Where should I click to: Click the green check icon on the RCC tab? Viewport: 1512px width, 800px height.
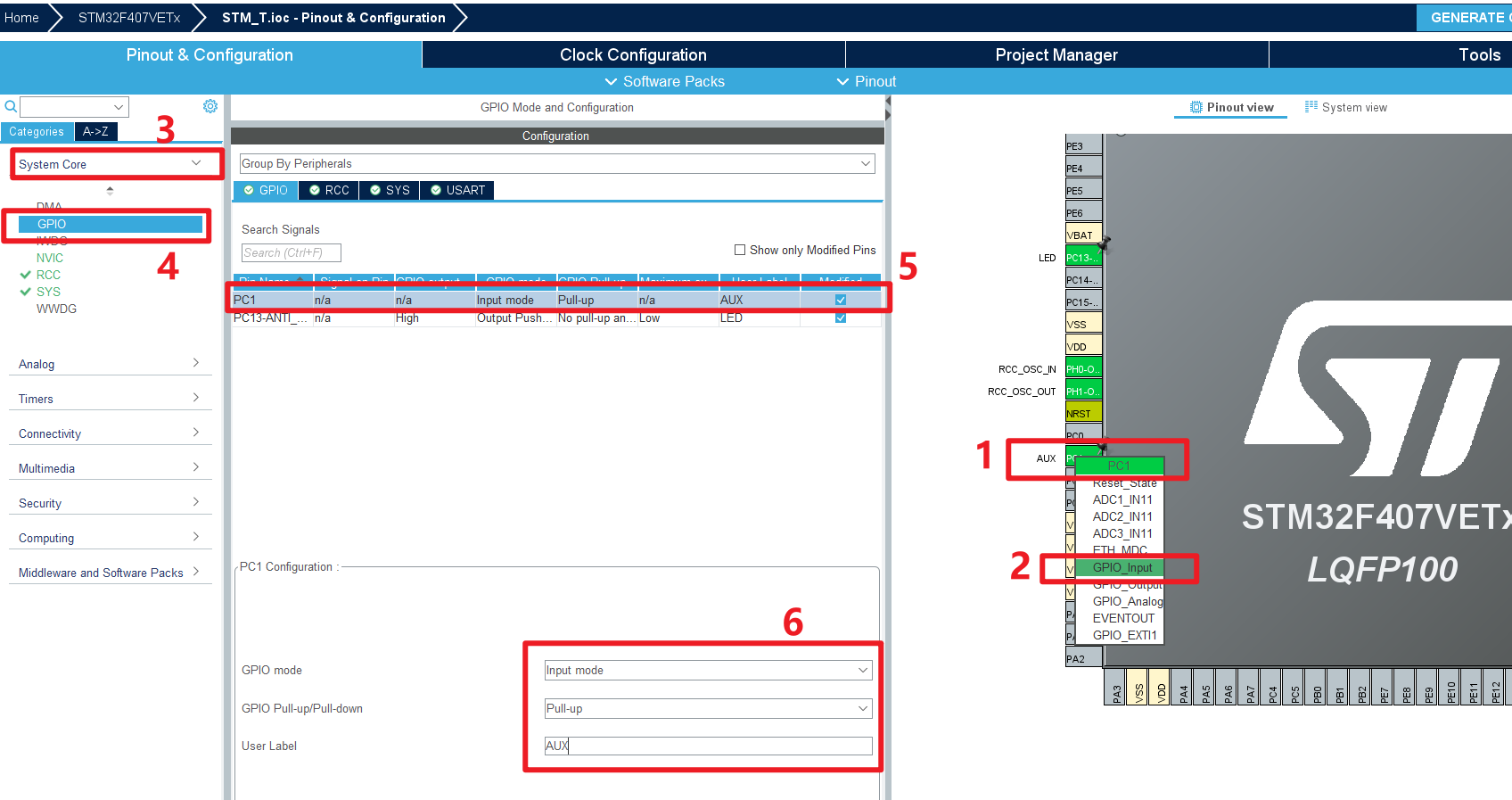click(x=315, y=190)
